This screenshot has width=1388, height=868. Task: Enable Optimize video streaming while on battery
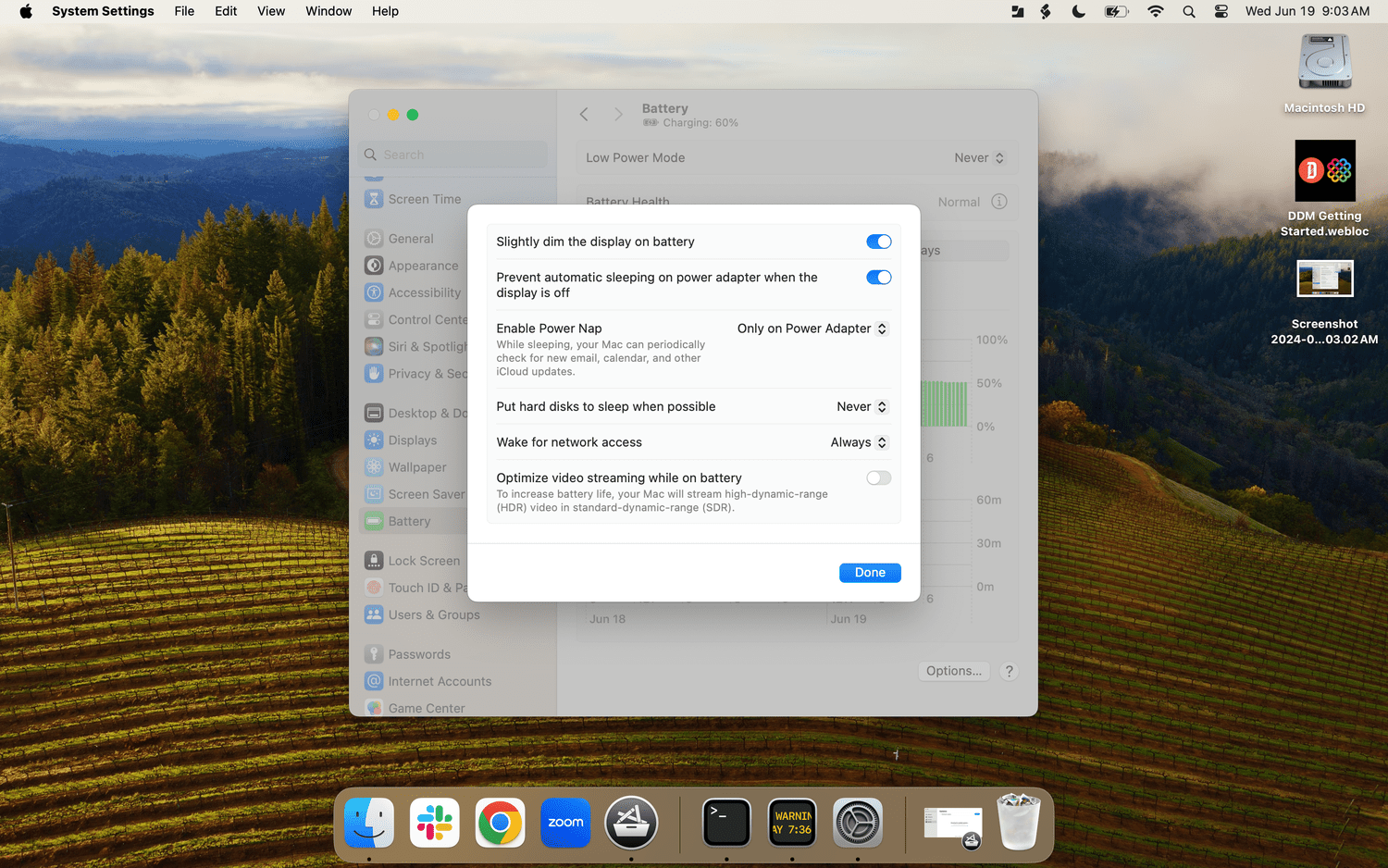(x=878, y=478)
